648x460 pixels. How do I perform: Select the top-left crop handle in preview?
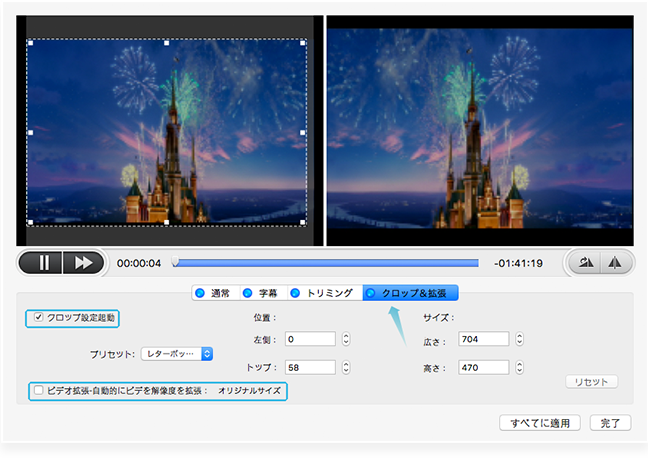(30, 43)
